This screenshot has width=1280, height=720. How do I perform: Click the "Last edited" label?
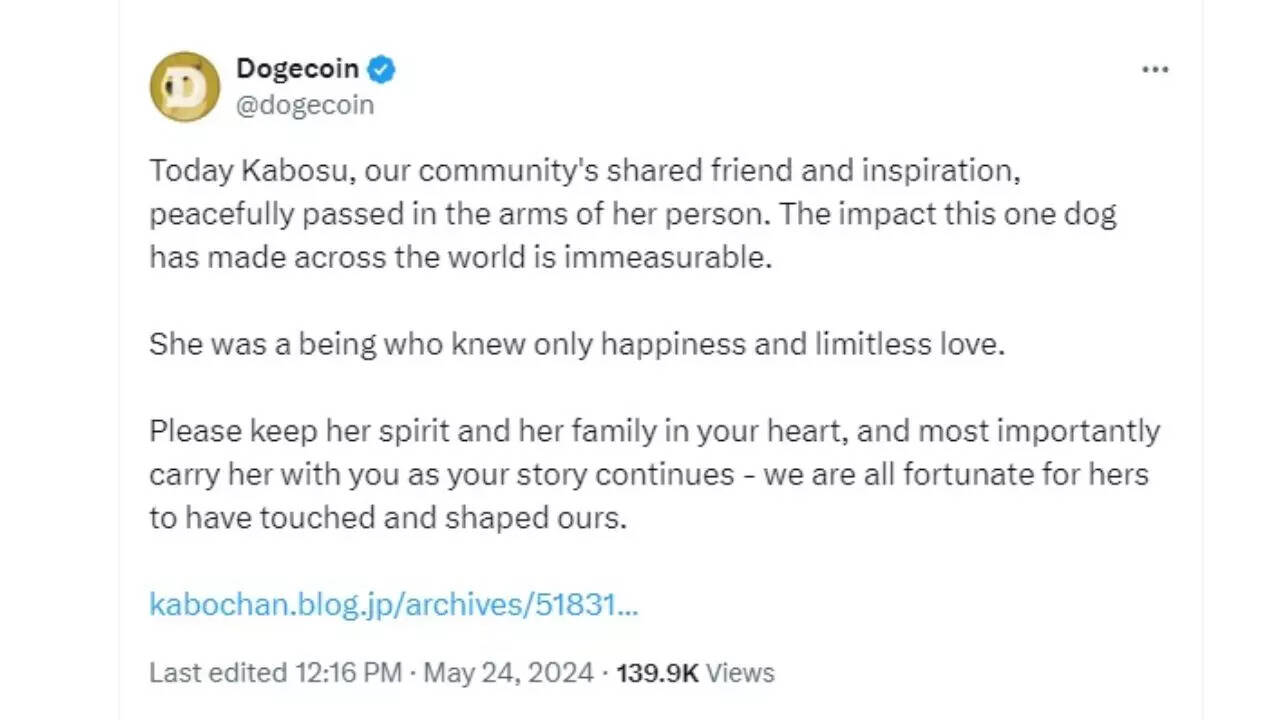217,672
